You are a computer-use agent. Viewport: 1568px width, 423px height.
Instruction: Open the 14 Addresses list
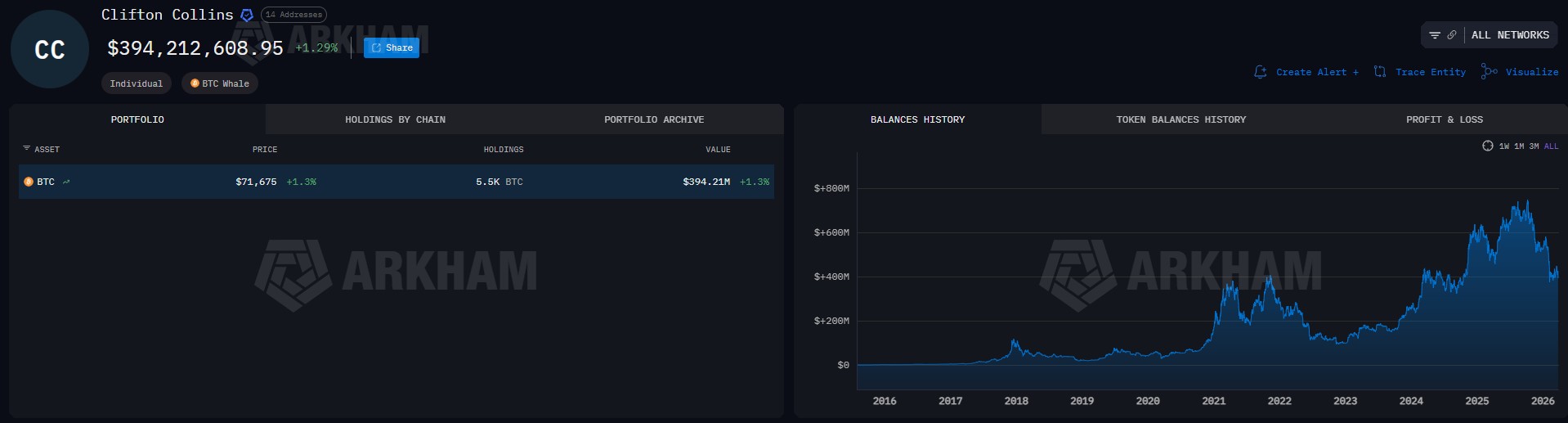293,15
